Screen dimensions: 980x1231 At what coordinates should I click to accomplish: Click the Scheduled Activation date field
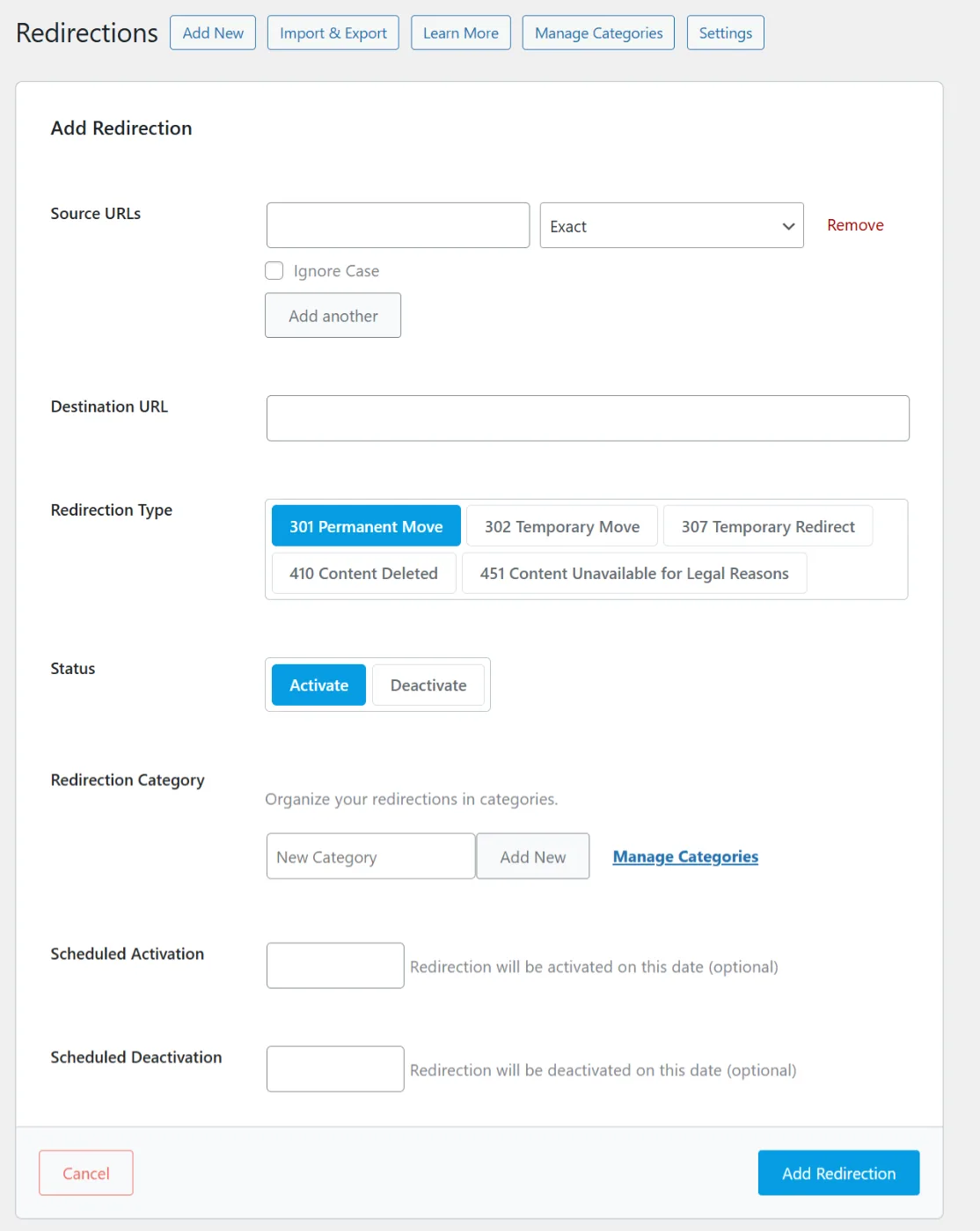point(335,965)
